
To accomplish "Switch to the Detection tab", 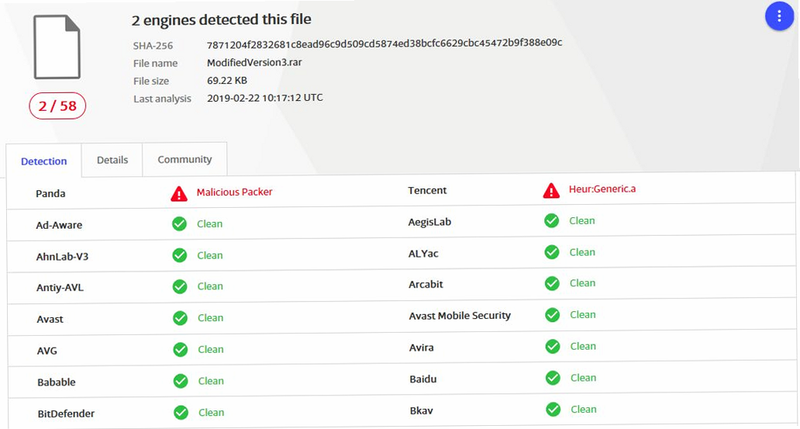I will 44,161.
